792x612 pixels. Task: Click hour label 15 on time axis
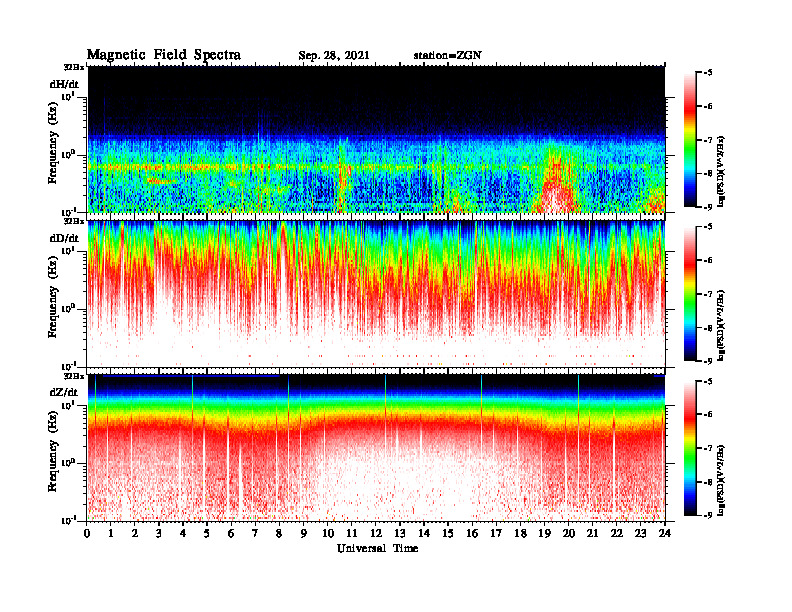tap(448, 534)
